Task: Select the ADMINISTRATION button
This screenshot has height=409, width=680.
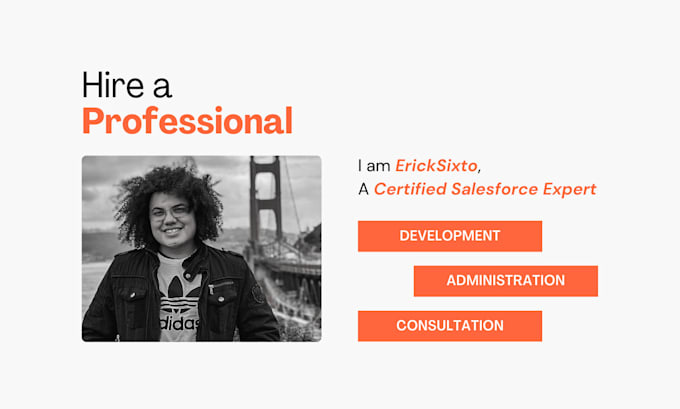Action: pyautogui.click(x=505, y=281)
